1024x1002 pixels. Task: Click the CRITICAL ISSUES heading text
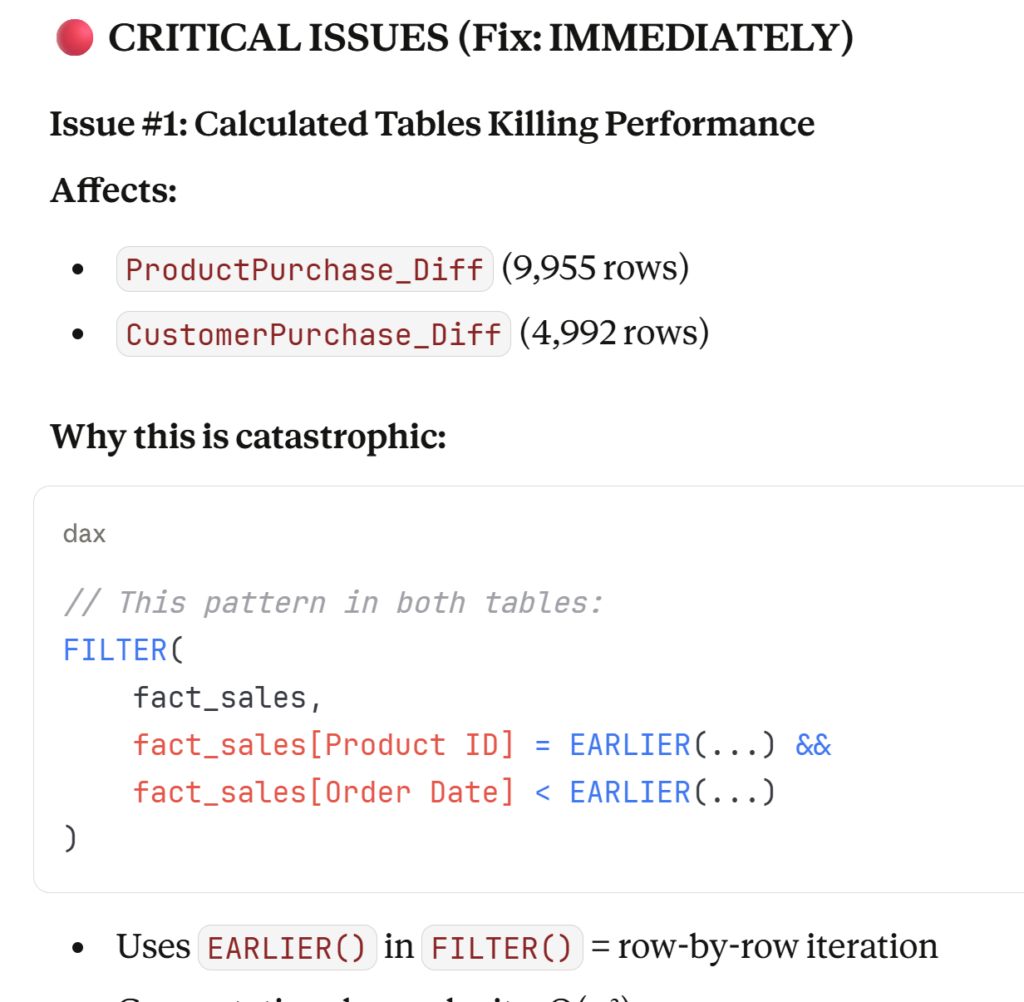[480, 39]
